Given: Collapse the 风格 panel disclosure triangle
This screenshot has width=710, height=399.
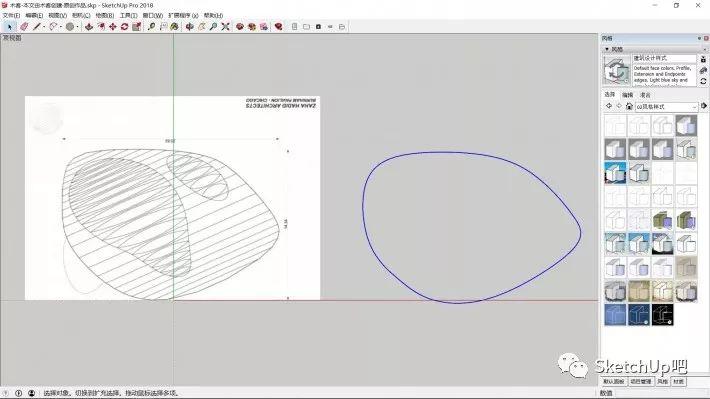Looking at the screenshot, I should click(607, 49).
